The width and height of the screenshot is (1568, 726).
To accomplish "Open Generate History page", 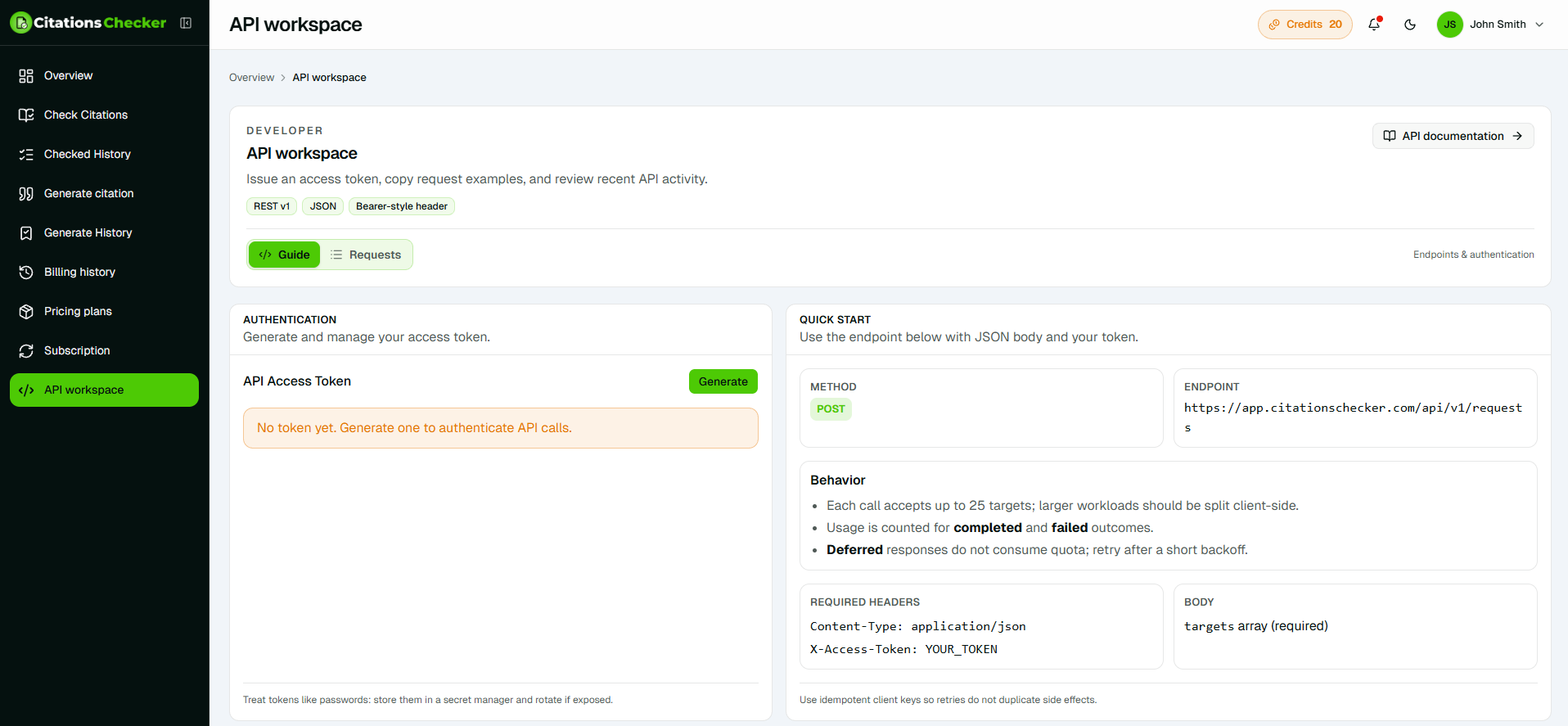I will (104, 233).
